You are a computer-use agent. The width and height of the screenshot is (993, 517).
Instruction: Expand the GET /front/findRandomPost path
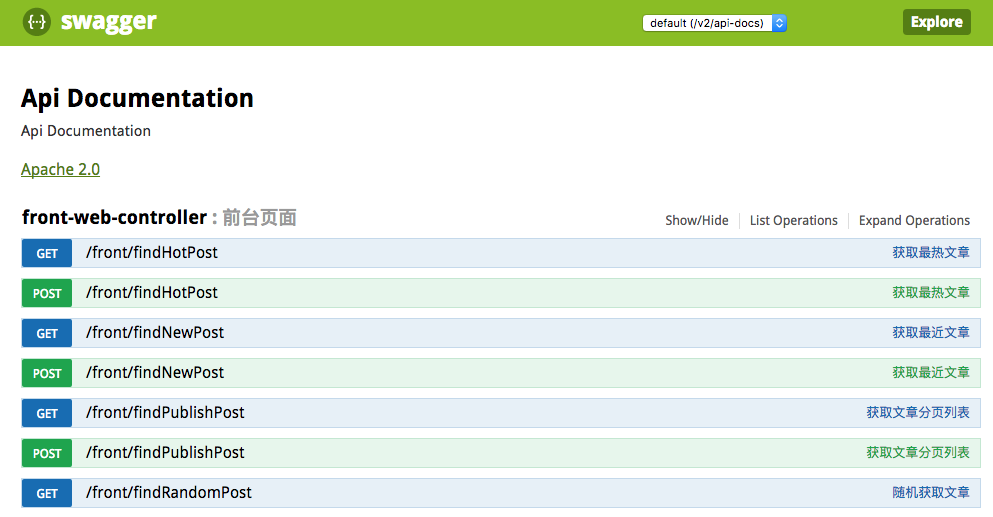168,492
